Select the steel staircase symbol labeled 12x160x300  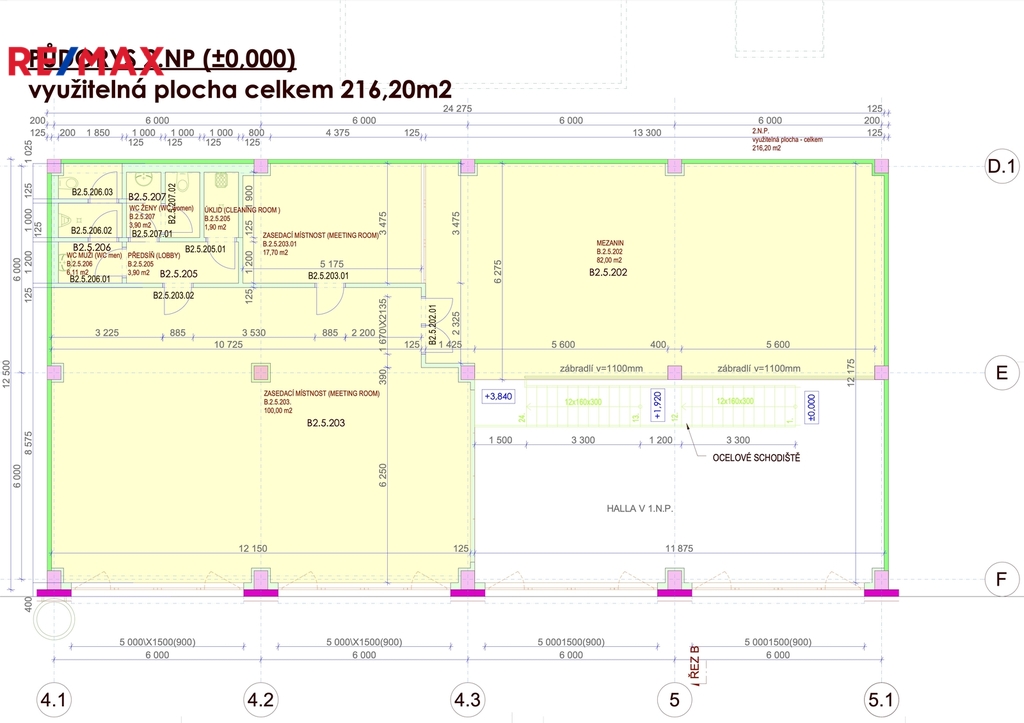click(x=582, y=403)
